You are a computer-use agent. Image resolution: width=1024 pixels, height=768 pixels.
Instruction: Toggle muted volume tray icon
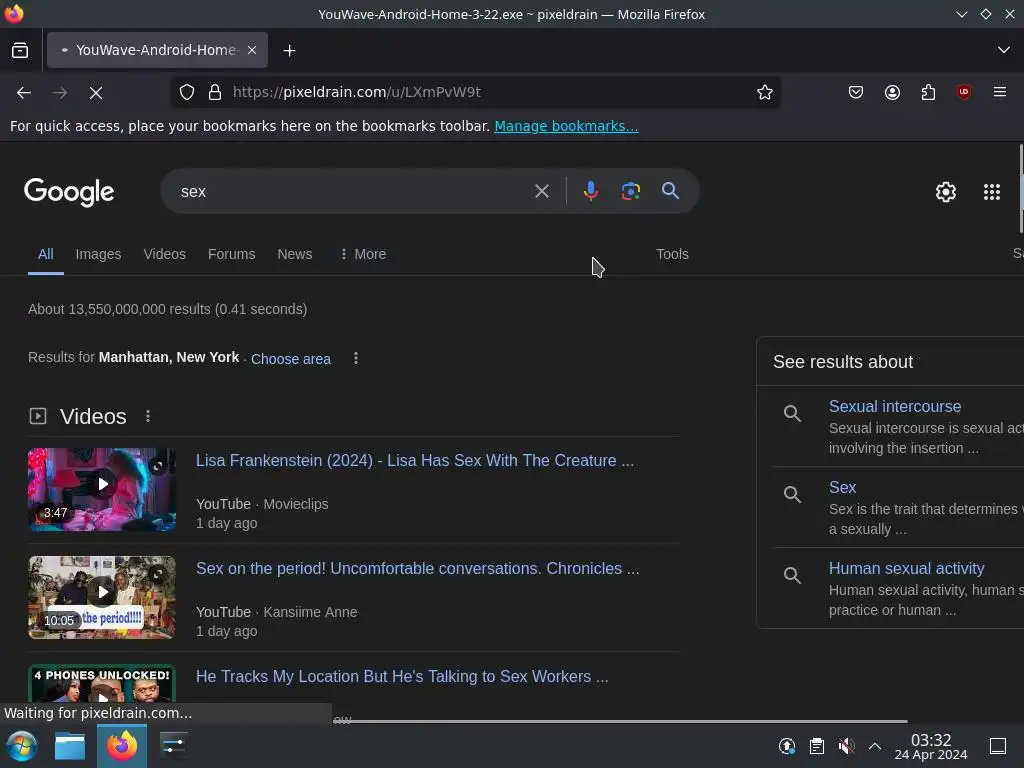(846, 746)
